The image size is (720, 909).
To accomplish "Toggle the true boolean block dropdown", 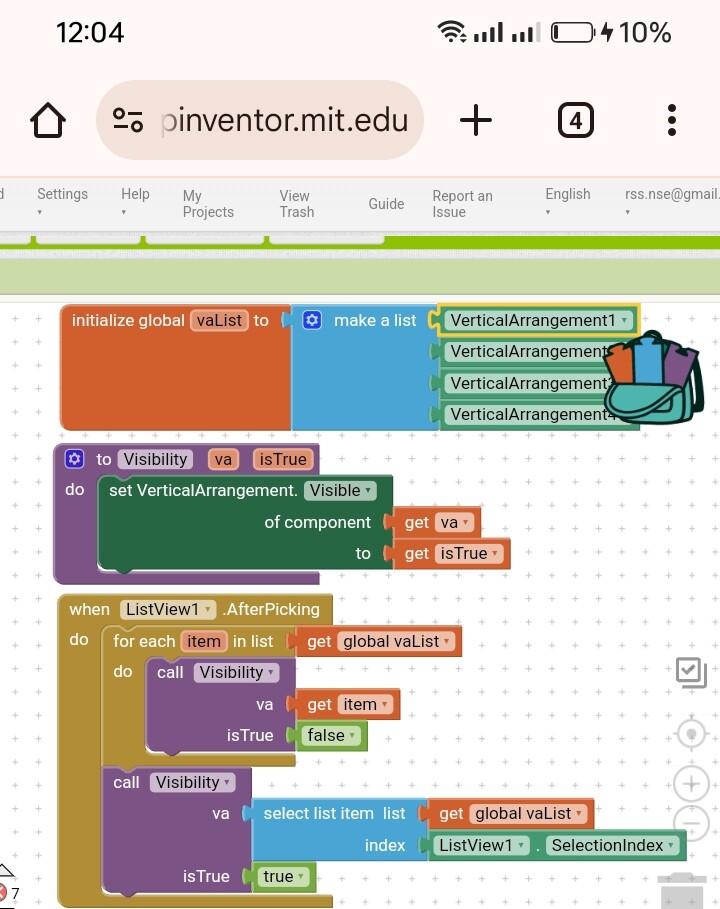I will point(284,877).
